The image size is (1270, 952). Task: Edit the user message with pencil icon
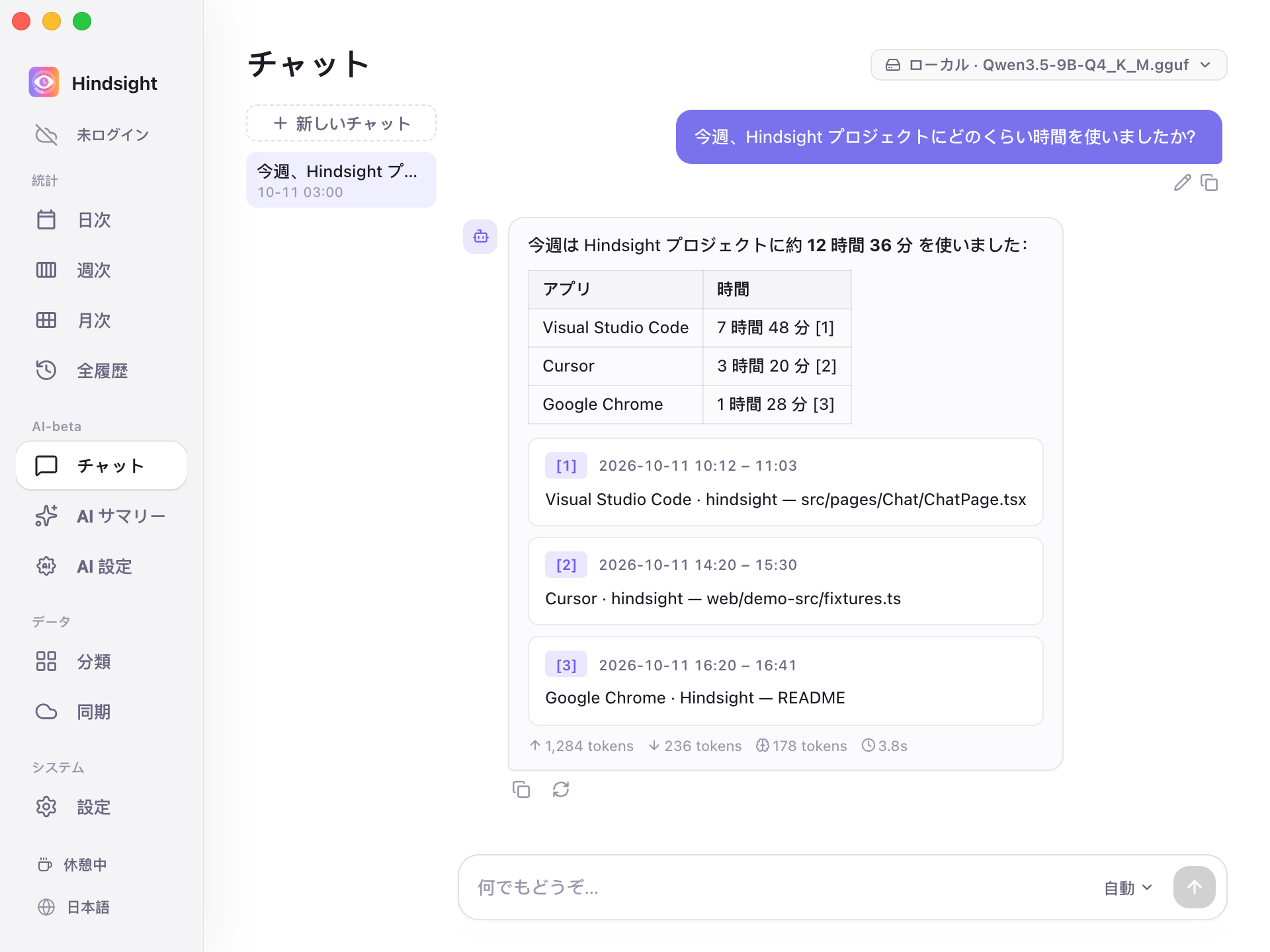click(x=1182, y=182)
